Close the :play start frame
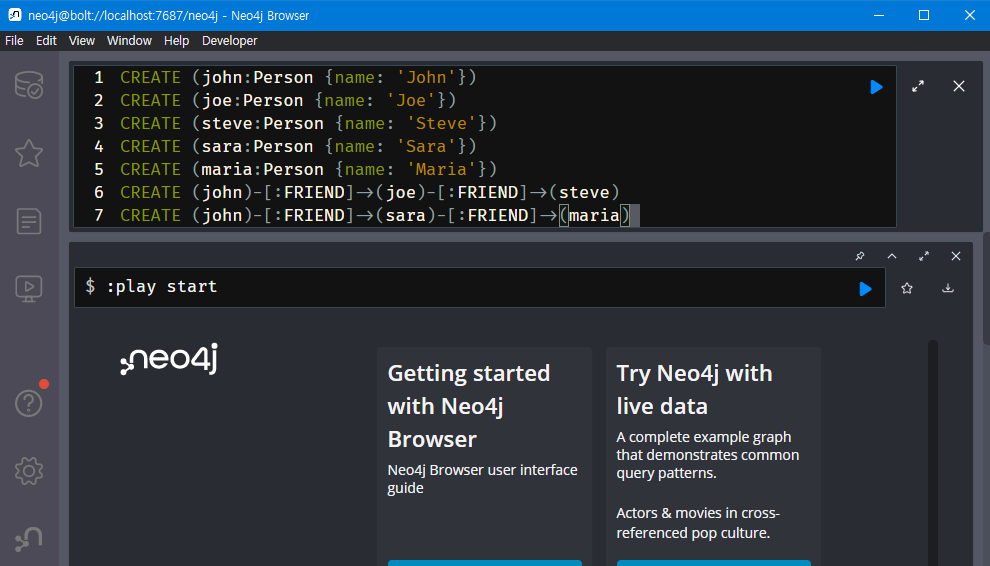Viewport: 990px width, 566px height. click(956, 256)
